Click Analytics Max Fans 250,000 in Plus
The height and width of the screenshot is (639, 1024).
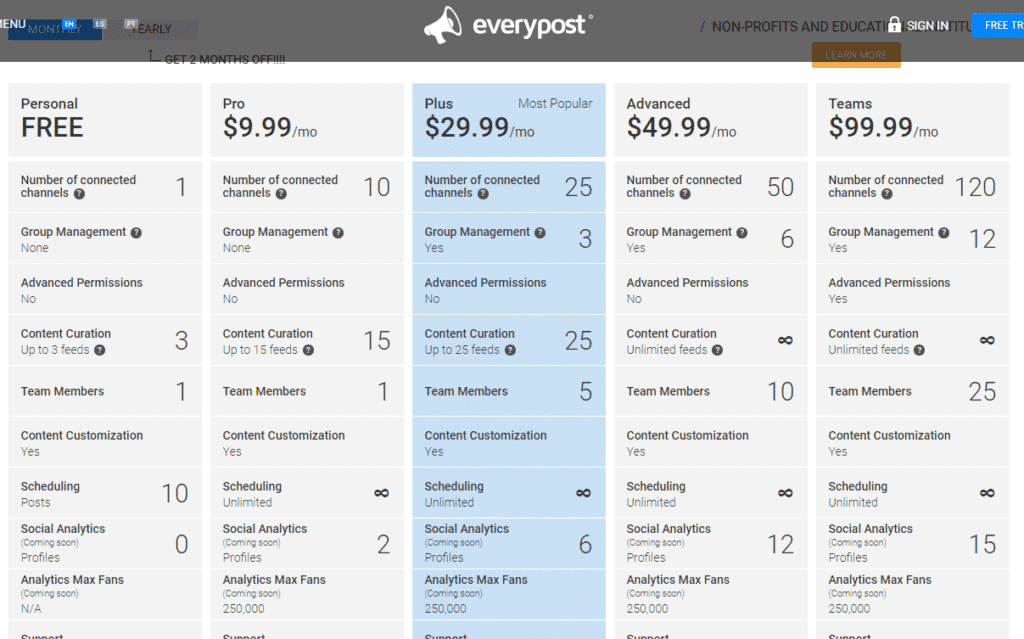(445, 608)
